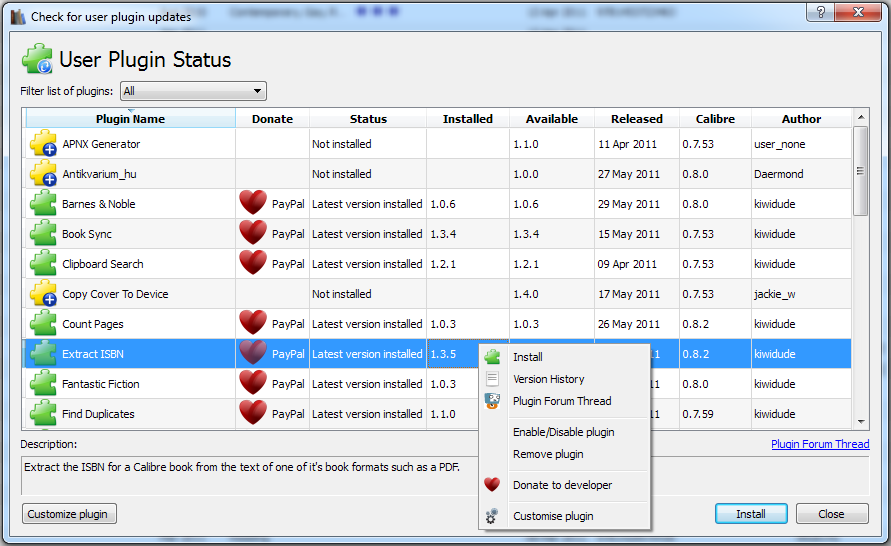The image size is (891, 546).
Task: Click the User Plugin Status header icon
Action: pyautogui.click(x=38, y=59)
